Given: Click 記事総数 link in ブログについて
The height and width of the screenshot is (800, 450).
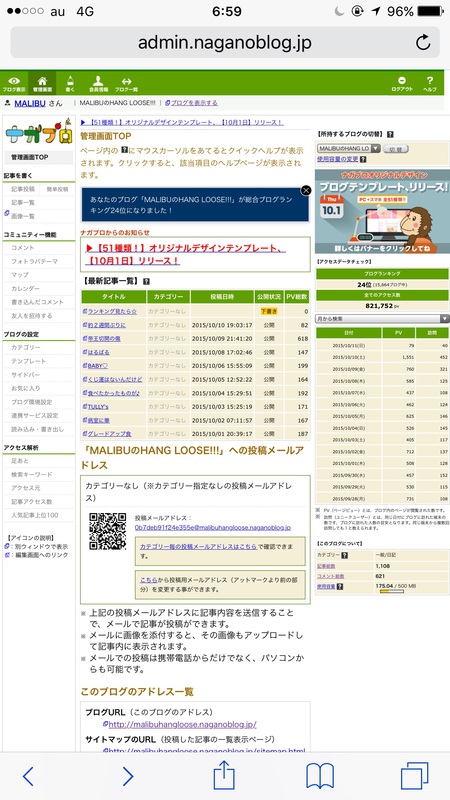Looking at the screenshot, I should pos(326,566).
